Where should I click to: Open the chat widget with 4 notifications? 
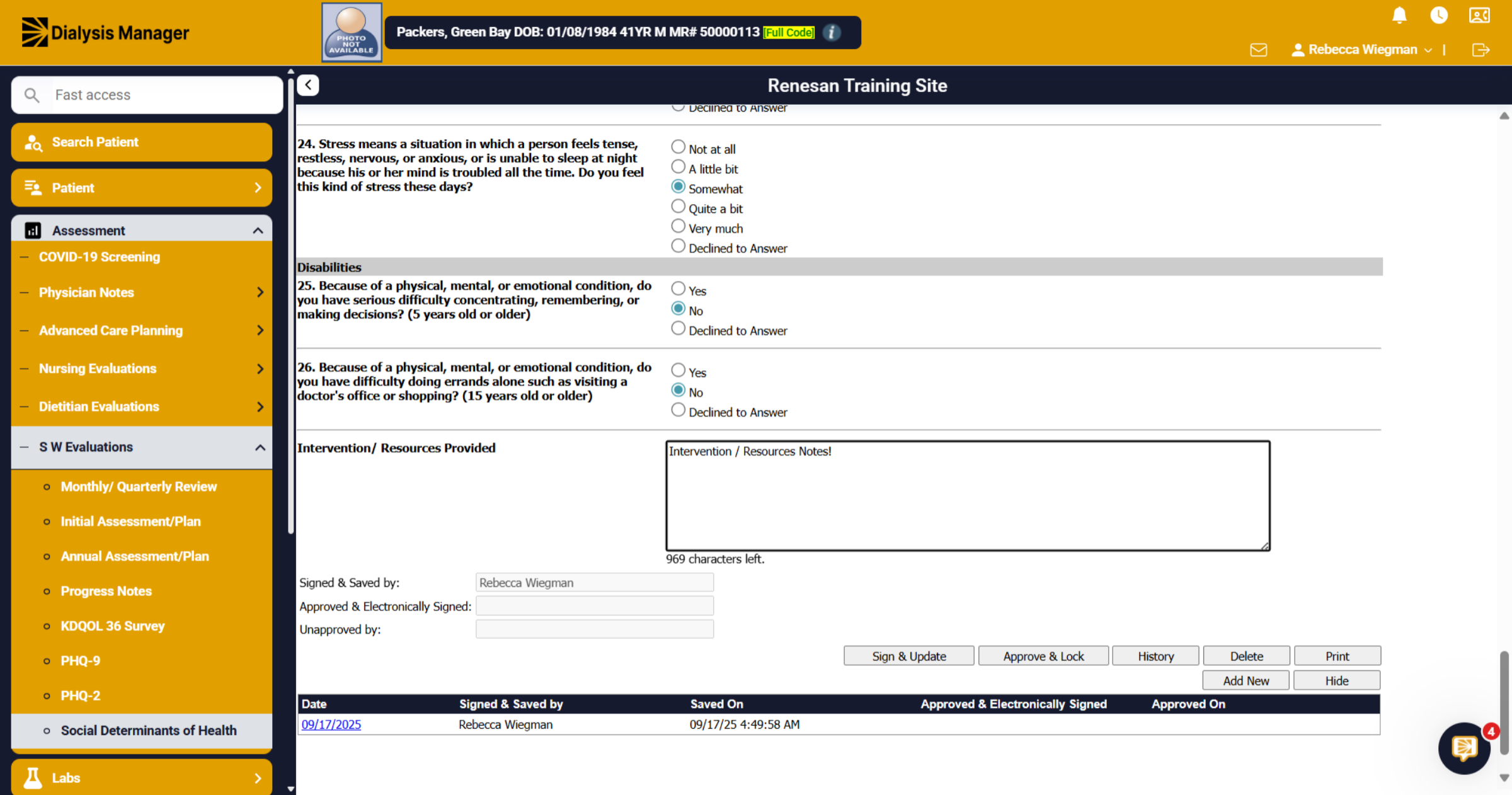click(1465, 748)
